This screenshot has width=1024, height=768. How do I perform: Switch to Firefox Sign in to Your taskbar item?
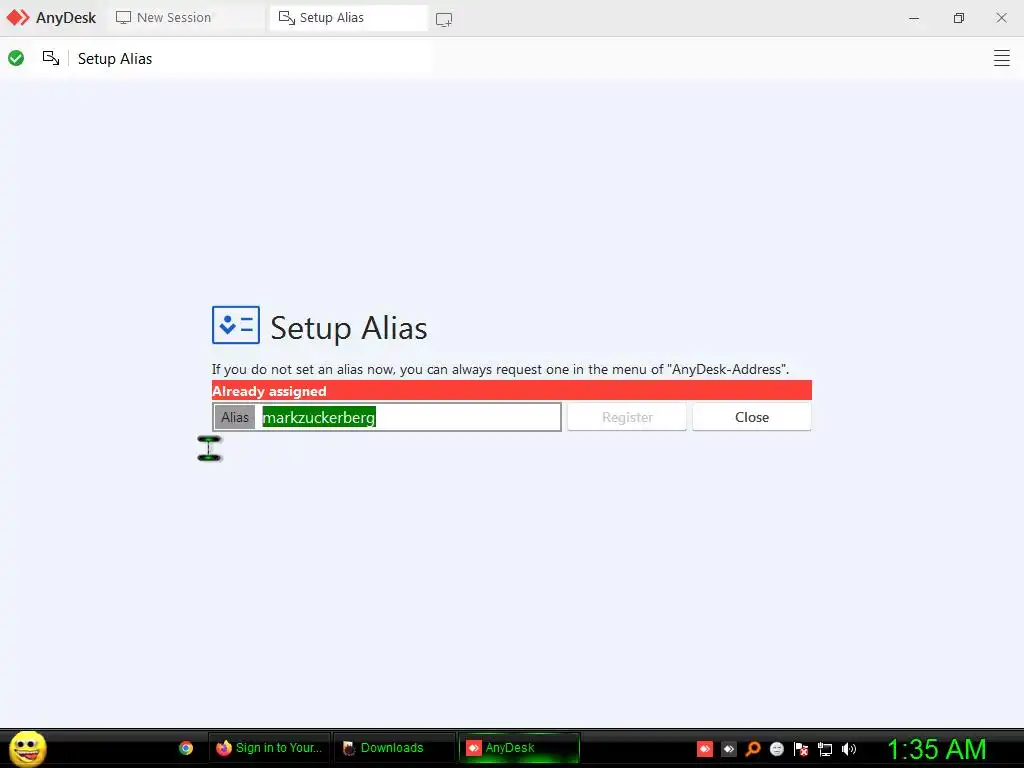pos(269,748)
